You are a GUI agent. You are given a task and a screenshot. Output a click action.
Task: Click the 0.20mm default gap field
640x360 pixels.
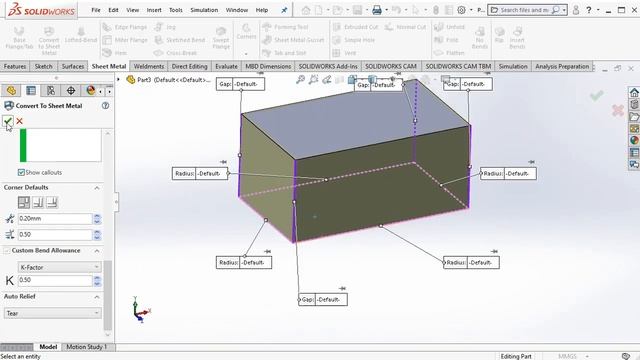pyautogui.click(x=56, y=219)
